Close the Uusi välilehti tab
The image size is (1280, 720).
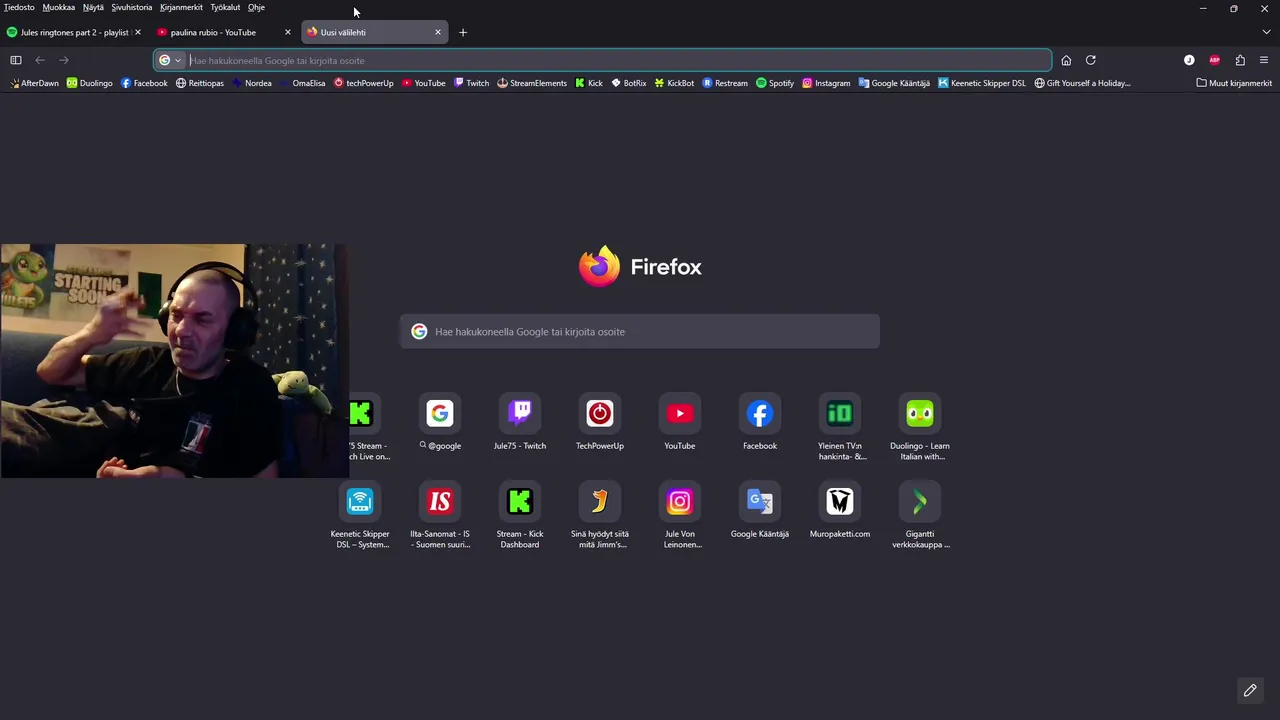click(x=438, y=32)
